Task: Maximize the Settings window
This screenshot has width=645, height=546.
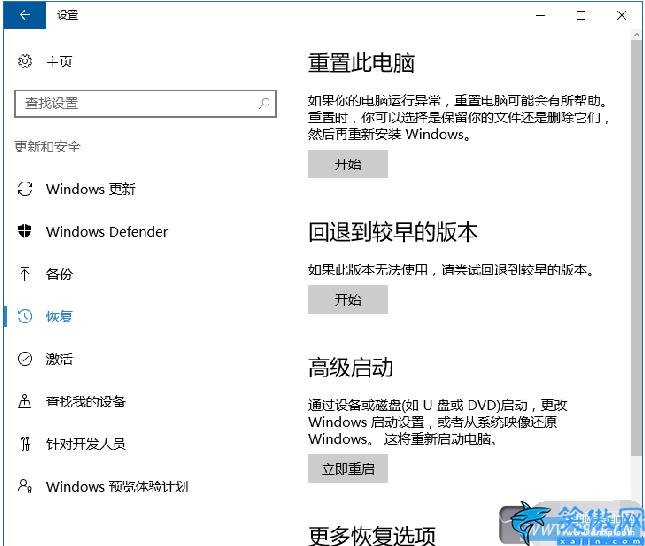Action: point(581,16)
